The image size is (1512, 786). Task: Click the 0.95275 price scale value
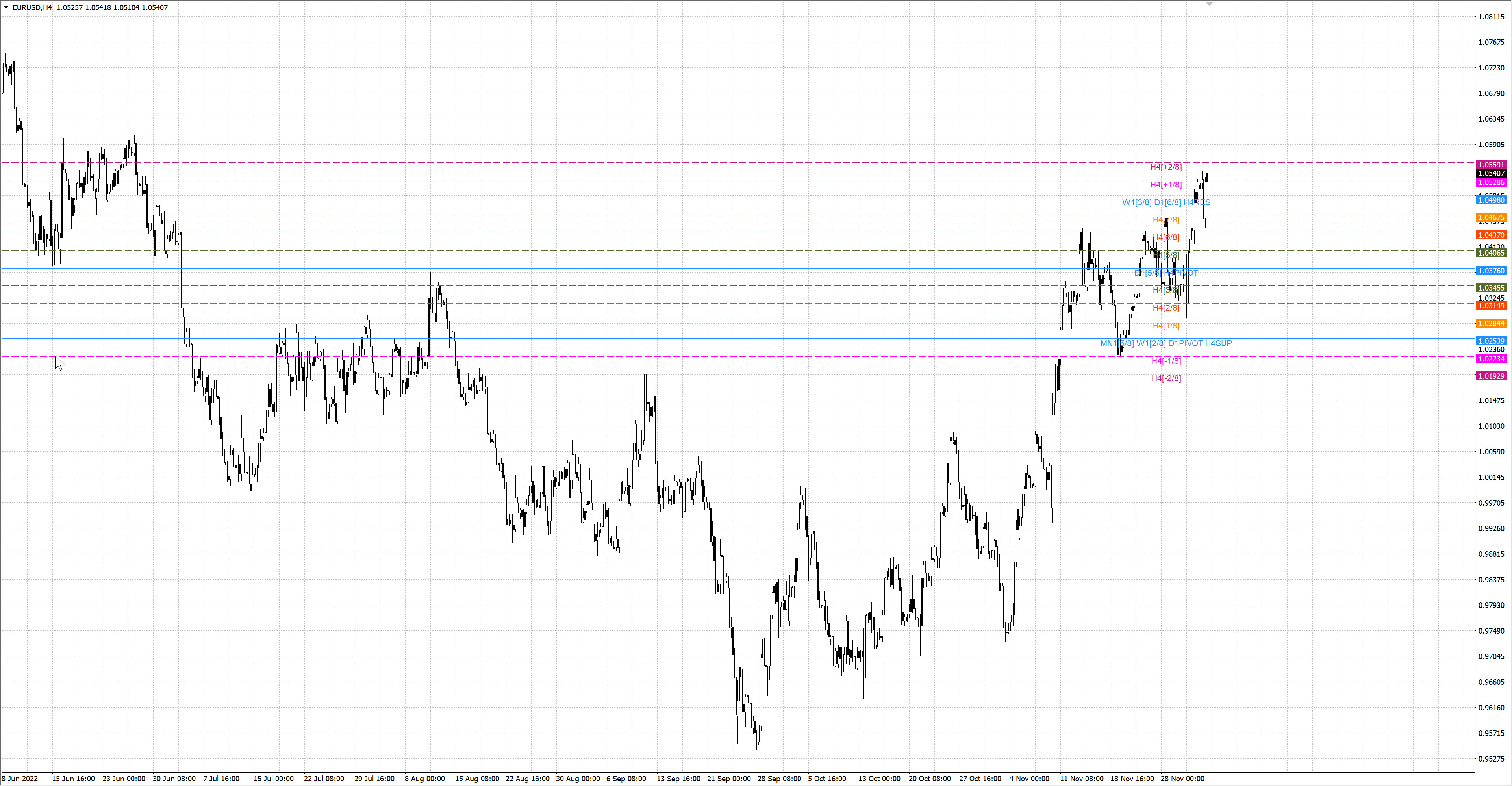[x=1492, y=759]
